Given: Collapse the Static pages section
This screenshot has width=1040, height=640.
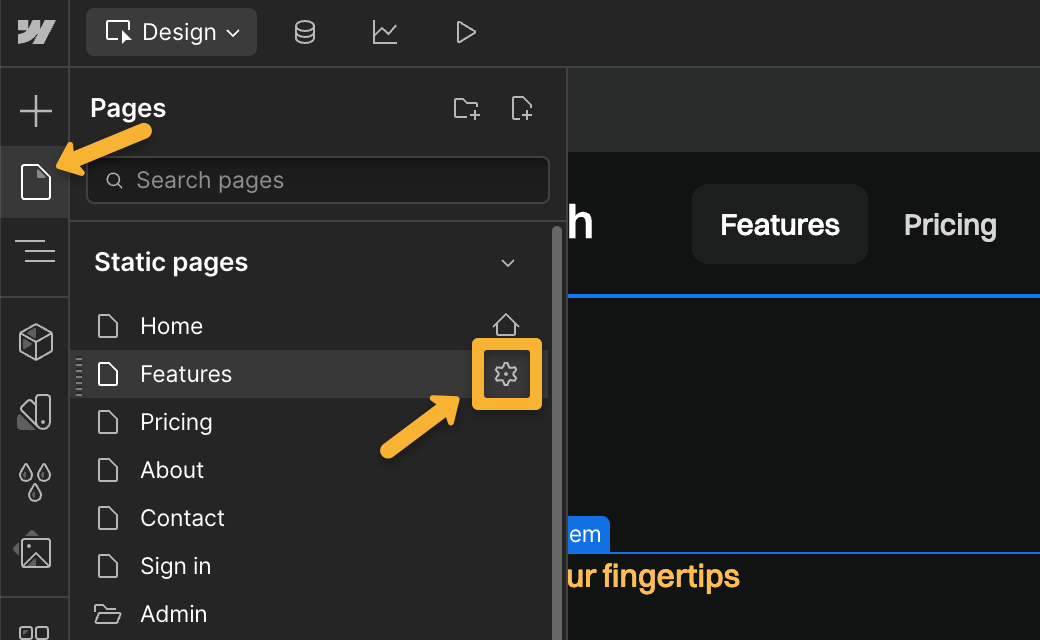Looking at the screenshot, I should pyautogui.click(x=508, y=263).
